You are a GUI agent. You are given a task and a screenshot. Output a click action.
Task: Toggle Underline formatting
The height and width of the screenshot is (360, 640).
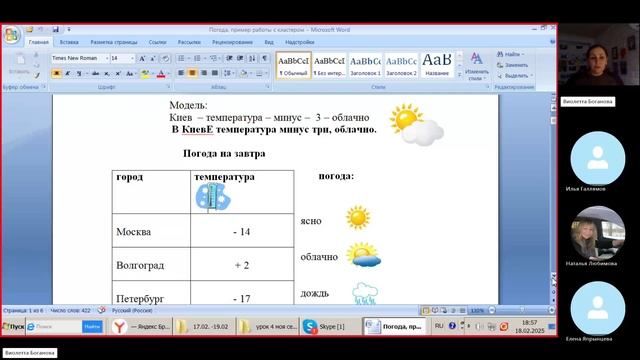(x=79, y=73)
